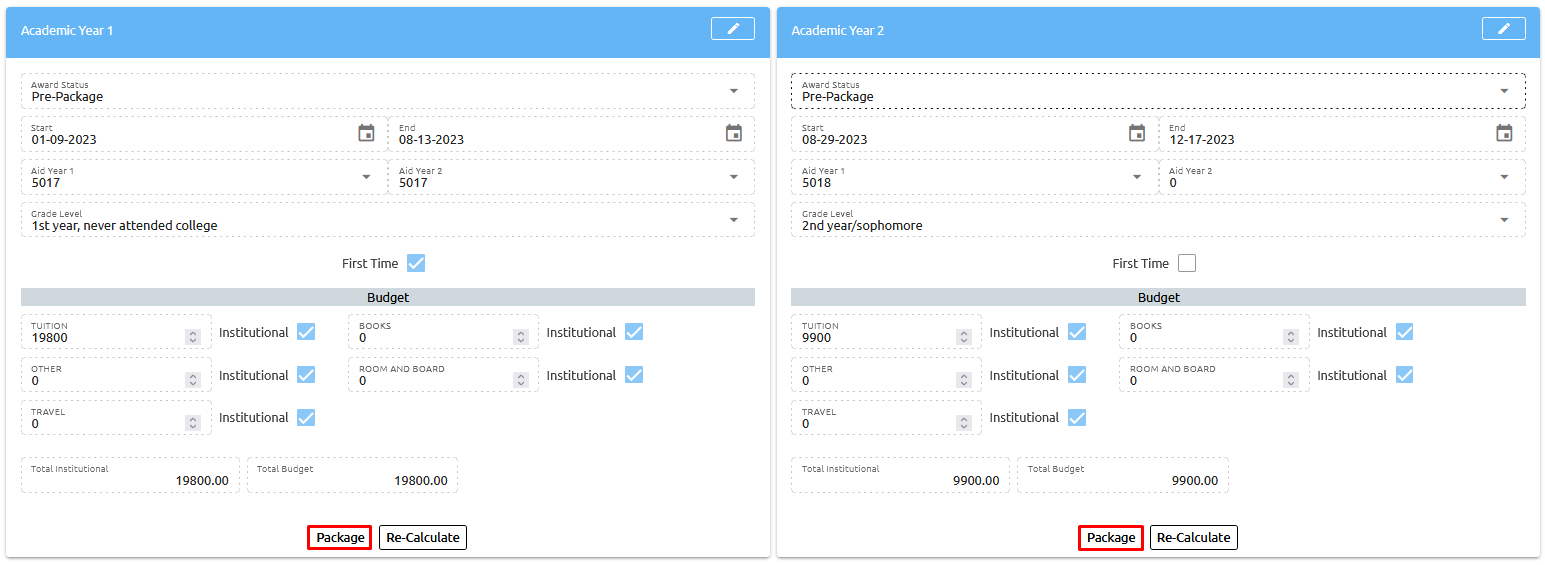Click the pencil edit icon for Academic Year 1

732,29
